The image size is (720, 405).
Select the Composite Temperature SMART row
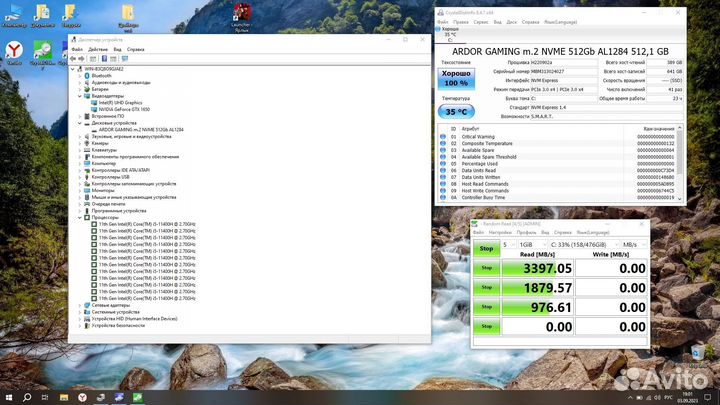point(557,143)
